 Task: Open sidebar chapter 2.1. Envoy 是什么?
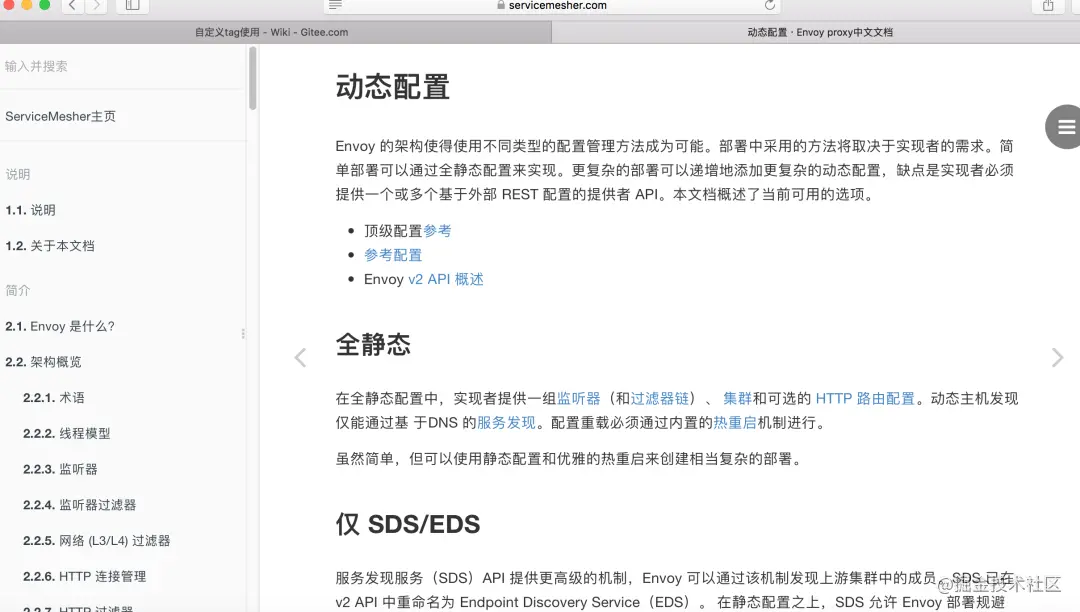(60, 326)
